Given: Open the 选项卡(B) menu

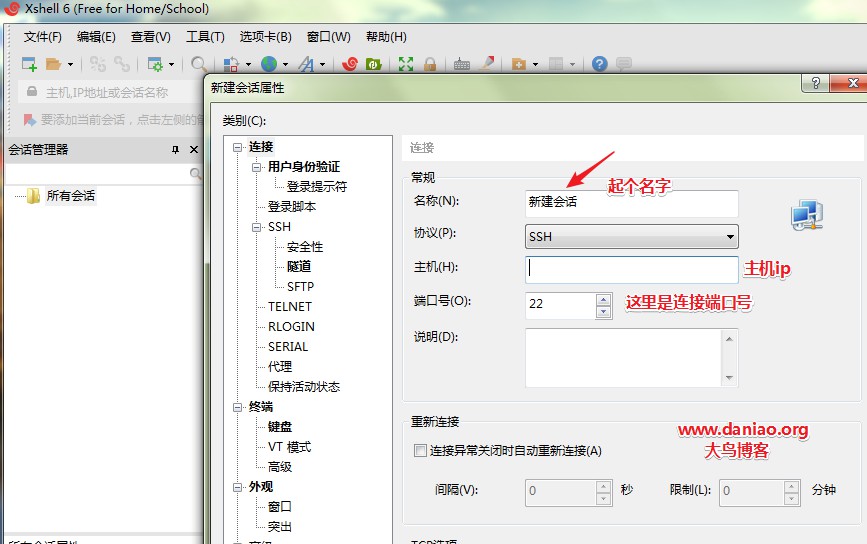Looking at the screenshot, I should [x=265, y=37].
